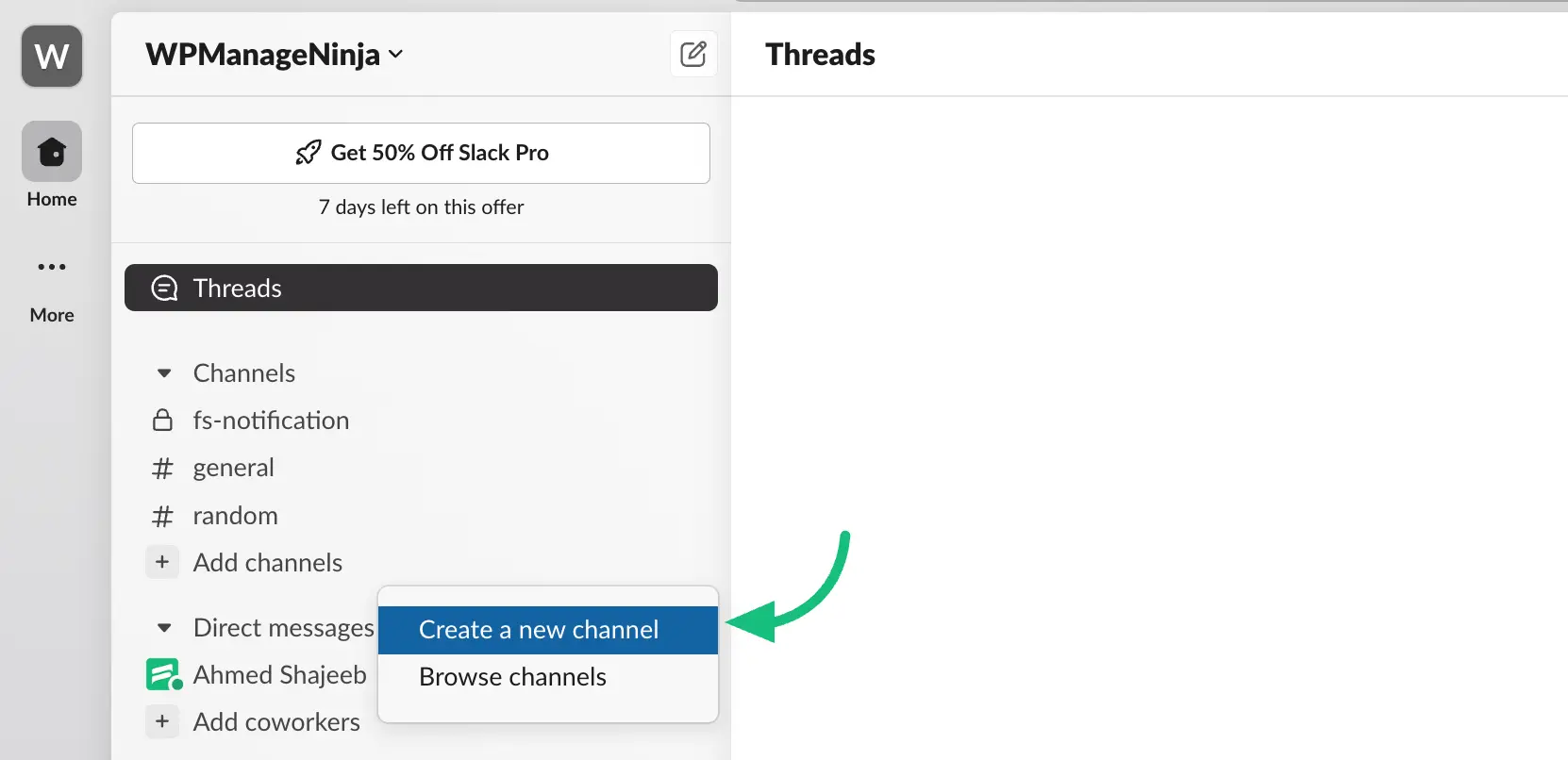Open the More options ellipsis icon
The image size is (1568, 760).
point(52,268)
